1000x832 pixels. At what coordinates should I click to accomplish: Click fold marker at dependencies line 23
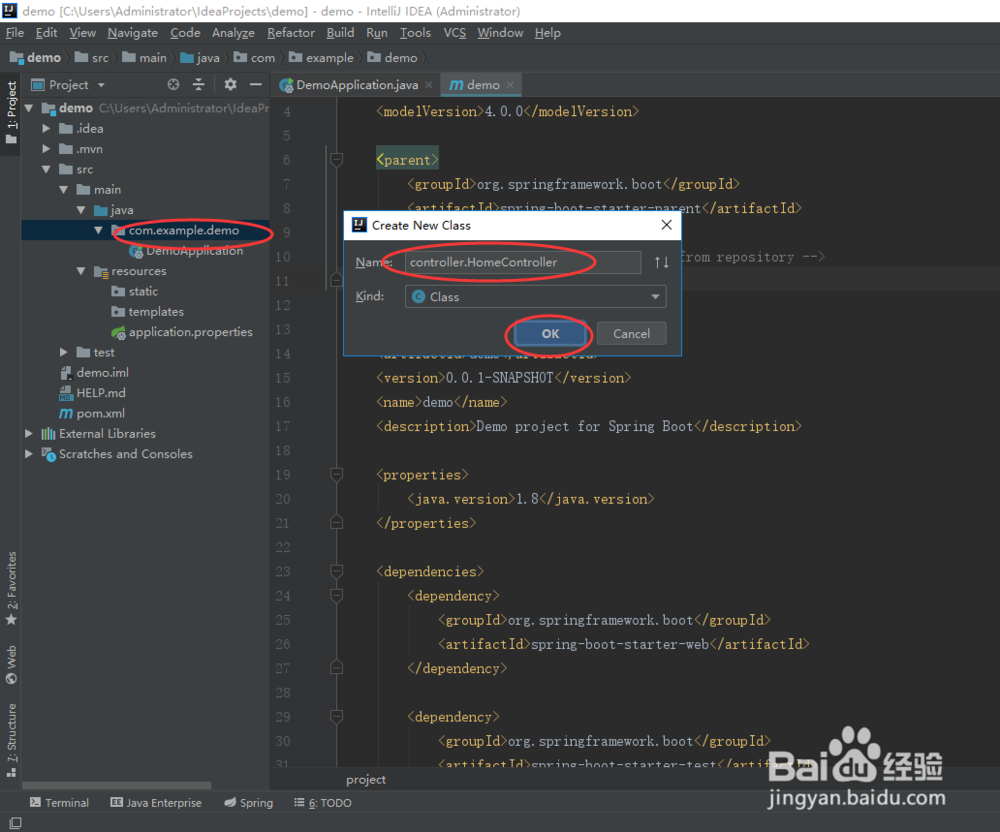tap(337, 571)
